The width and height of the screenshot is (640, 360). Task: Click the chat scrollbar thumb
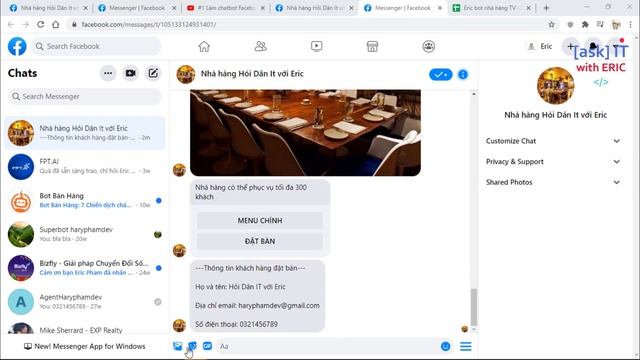coord(473,307)
